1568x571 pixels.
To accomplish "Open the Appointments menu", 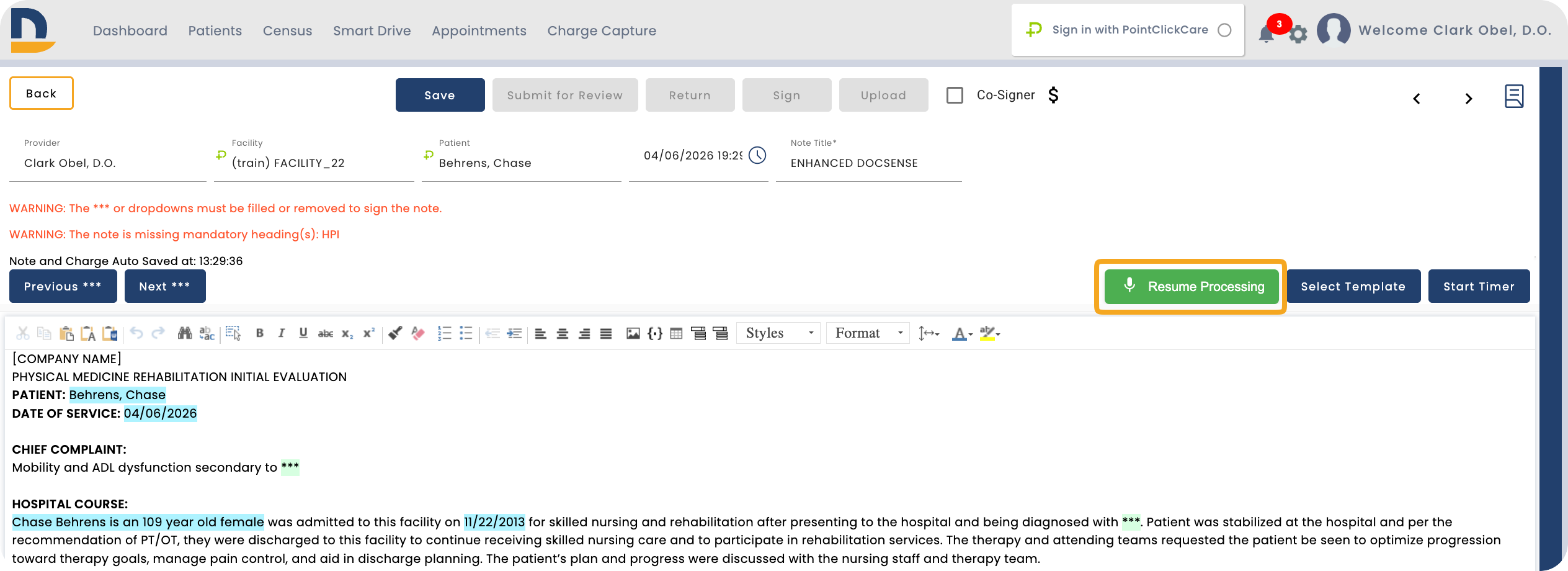I will [479, 30].
